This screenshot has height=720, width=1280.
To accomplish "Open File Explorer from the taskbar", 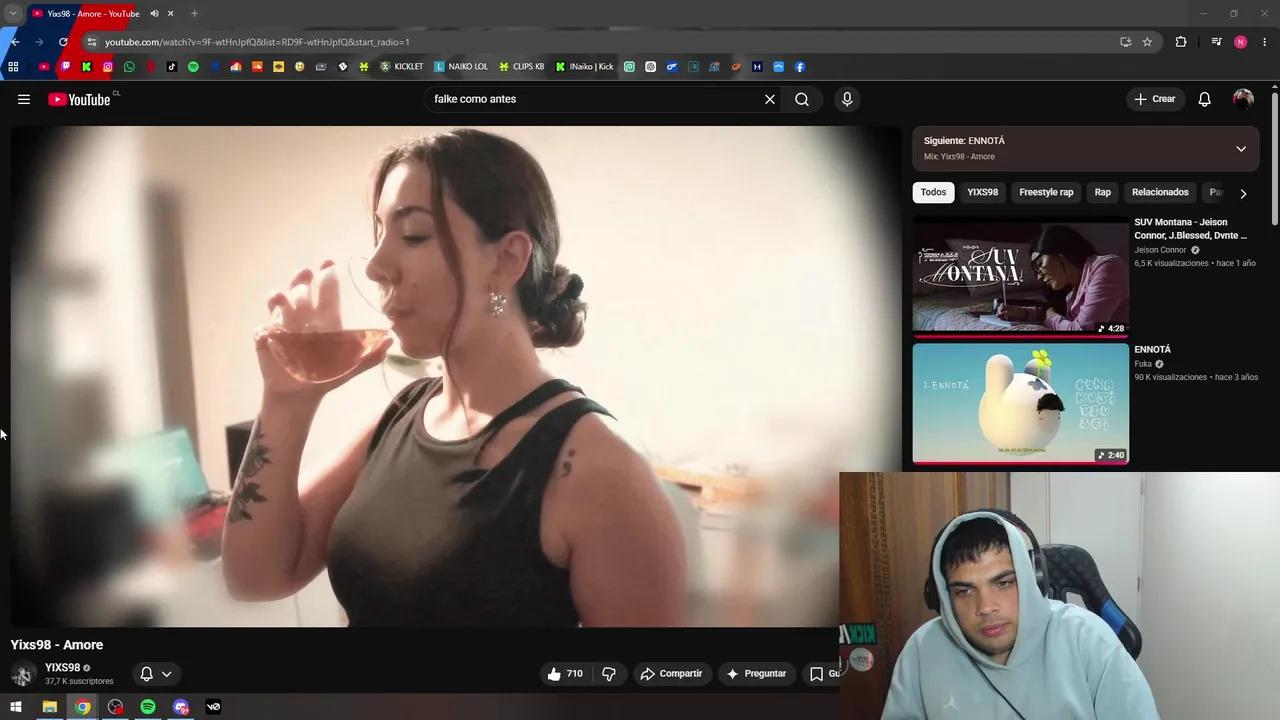I will pyautogui.click(x=49, y=707).
